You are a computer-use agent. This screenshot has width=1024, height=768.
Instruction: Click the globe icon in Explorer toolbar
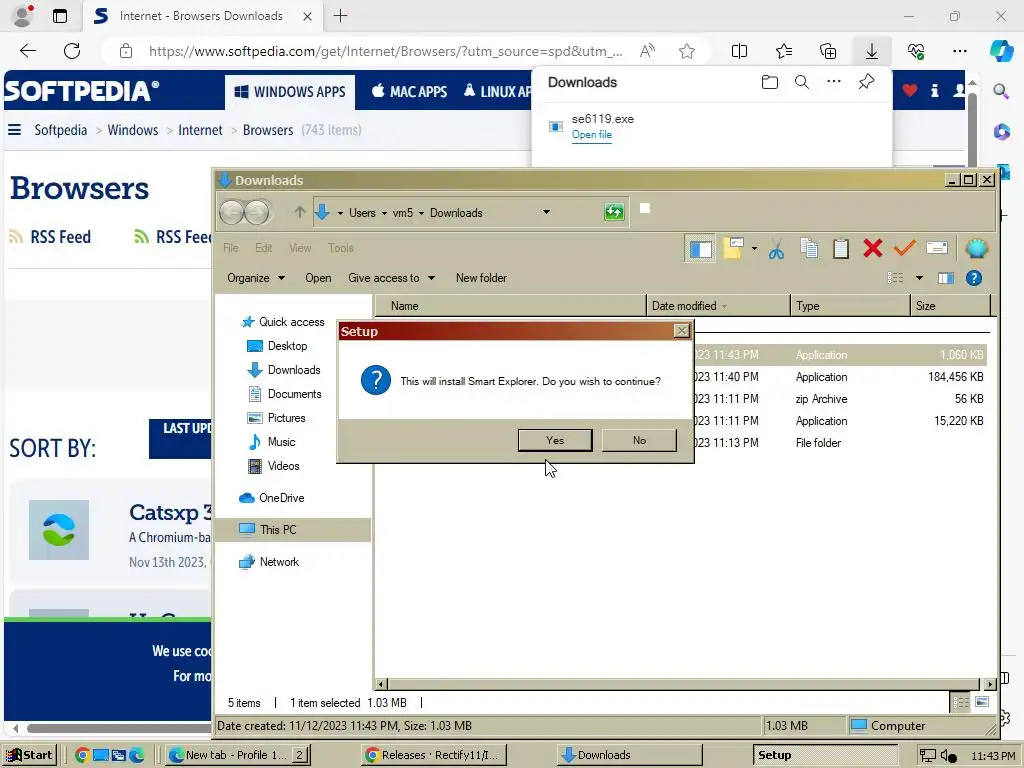click(976, 248)
